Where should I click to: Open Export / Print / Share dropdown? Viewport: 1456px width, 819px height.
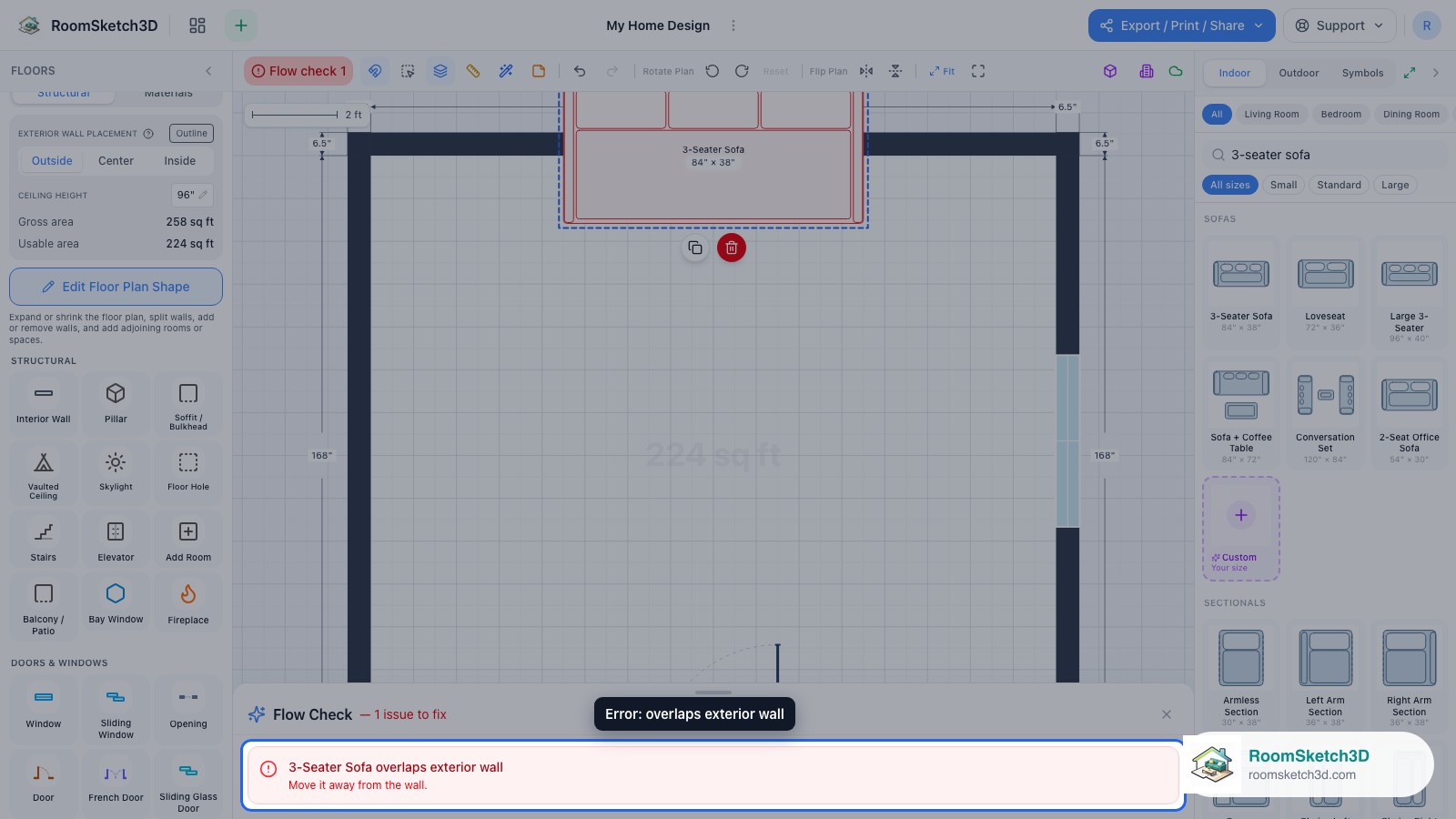click(1181, 25)
